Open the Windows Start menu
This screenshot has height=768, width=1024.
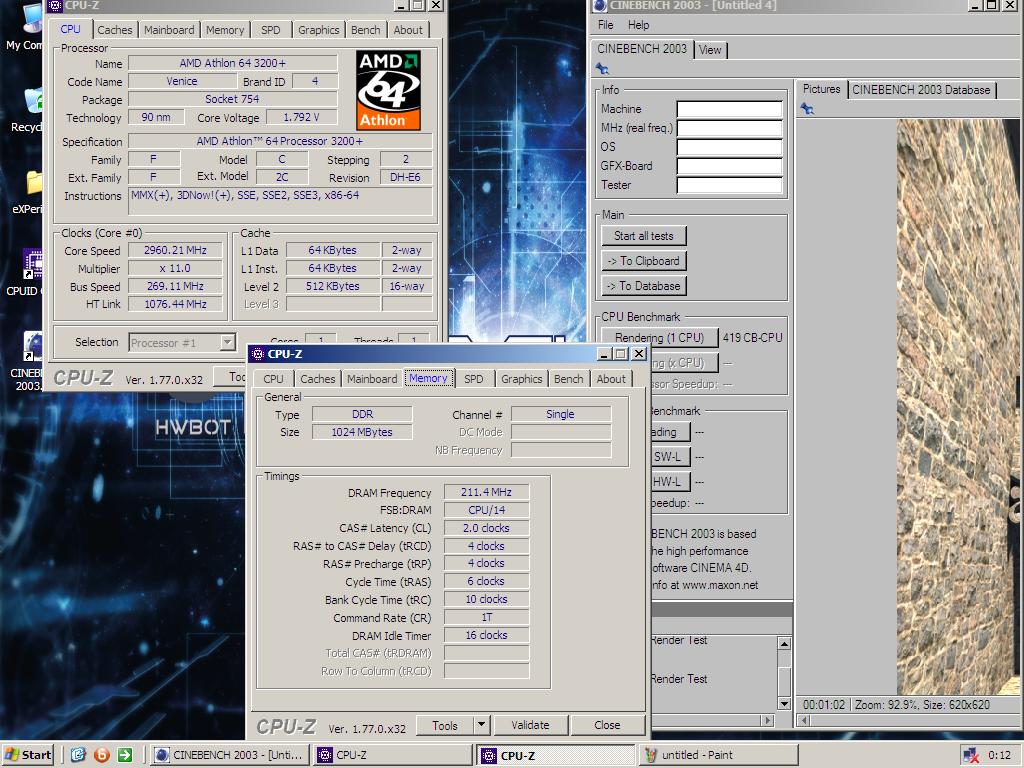coord(27,755)
